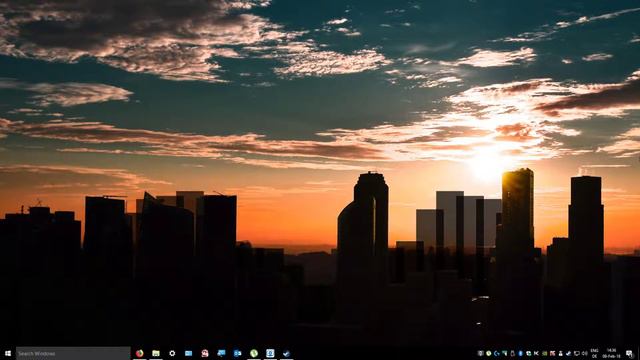Open the blue checkmark taskbar app
Viewport: 640px width, 360px height.
click(287, 353)
